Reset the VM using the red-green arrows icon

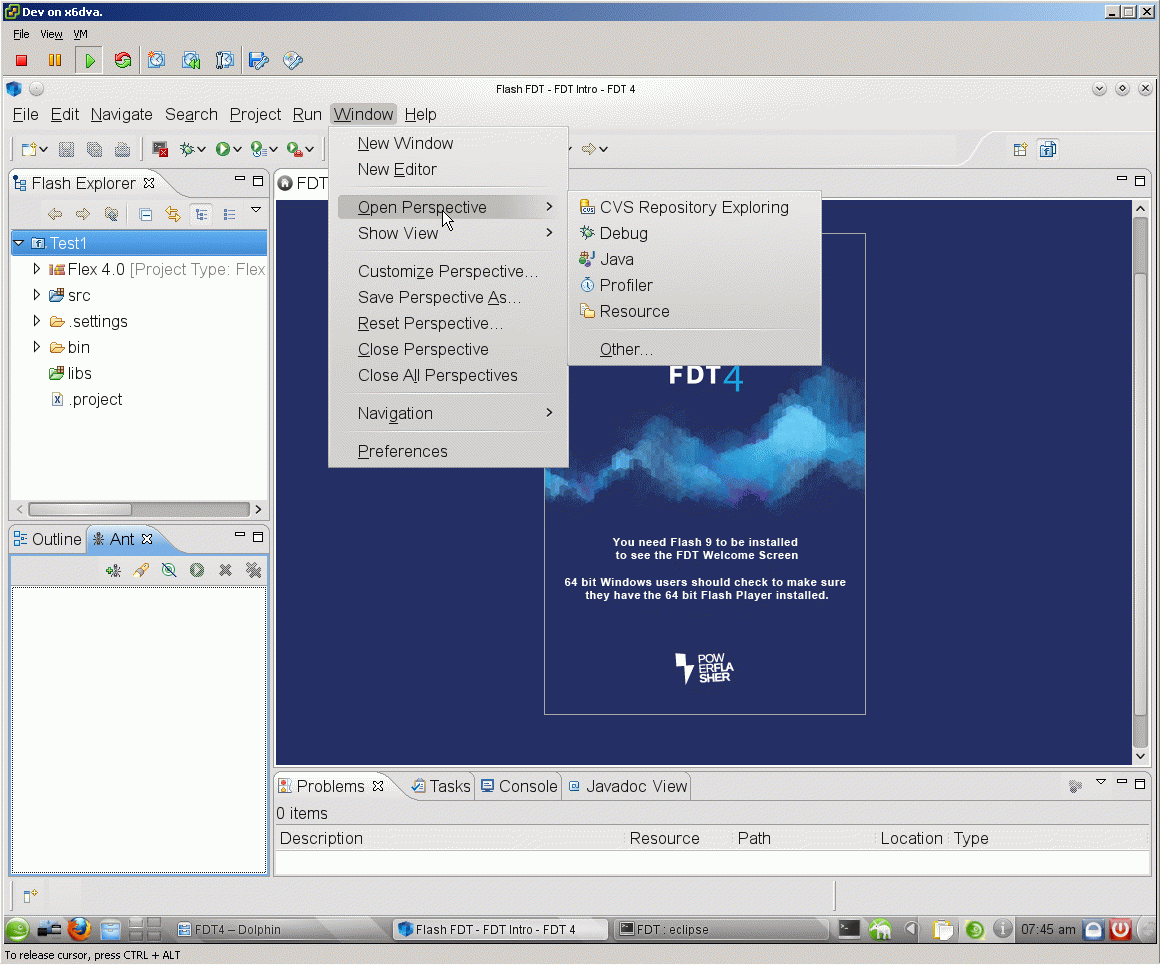[123, 61]
